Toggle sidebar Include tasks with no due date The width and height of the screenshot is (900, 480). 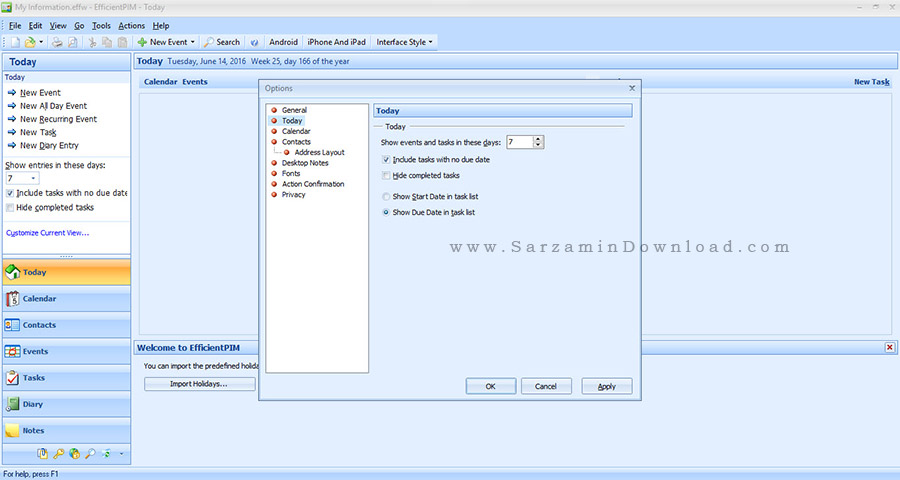(10, 193)
